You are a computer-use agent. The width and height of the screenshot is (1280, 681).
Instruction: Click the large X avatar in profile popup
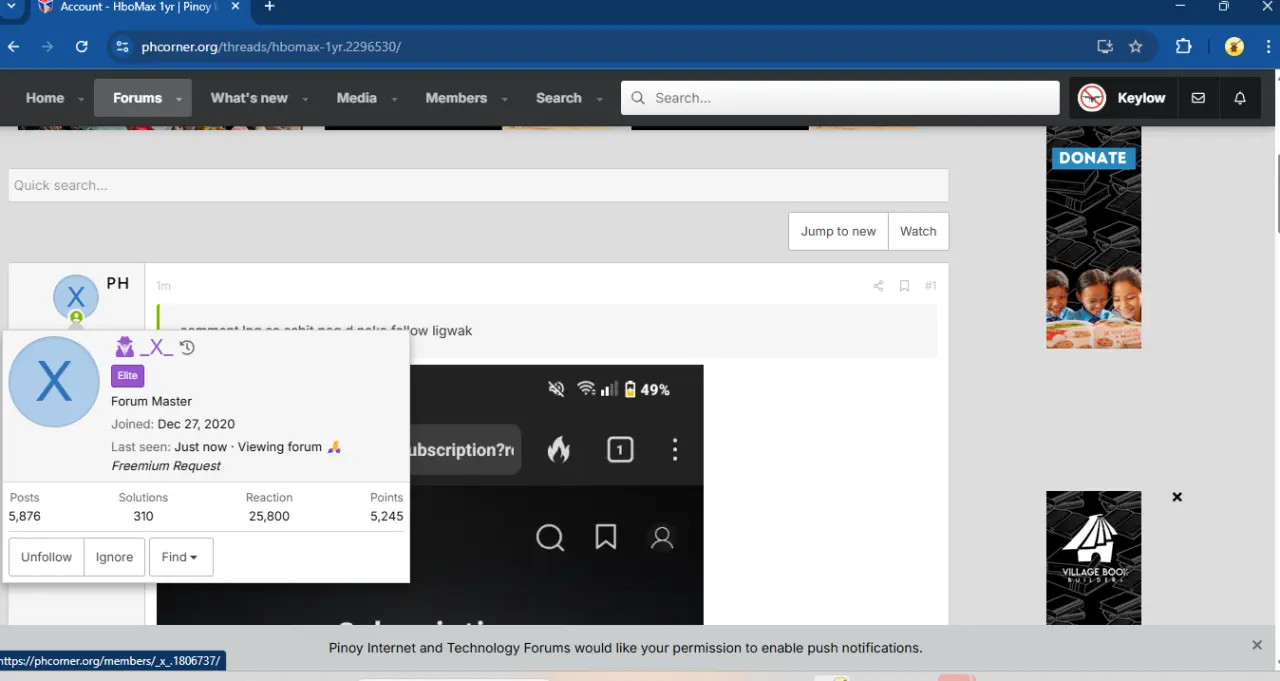coord(54,382)
